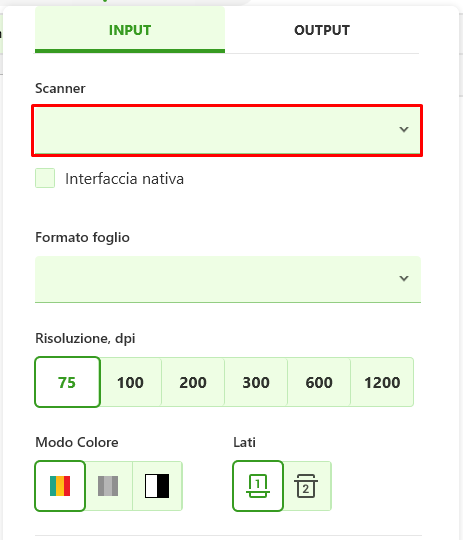Choose the grayscale color mode icon
The image size is (463, 540).
(x=108, y=486)
